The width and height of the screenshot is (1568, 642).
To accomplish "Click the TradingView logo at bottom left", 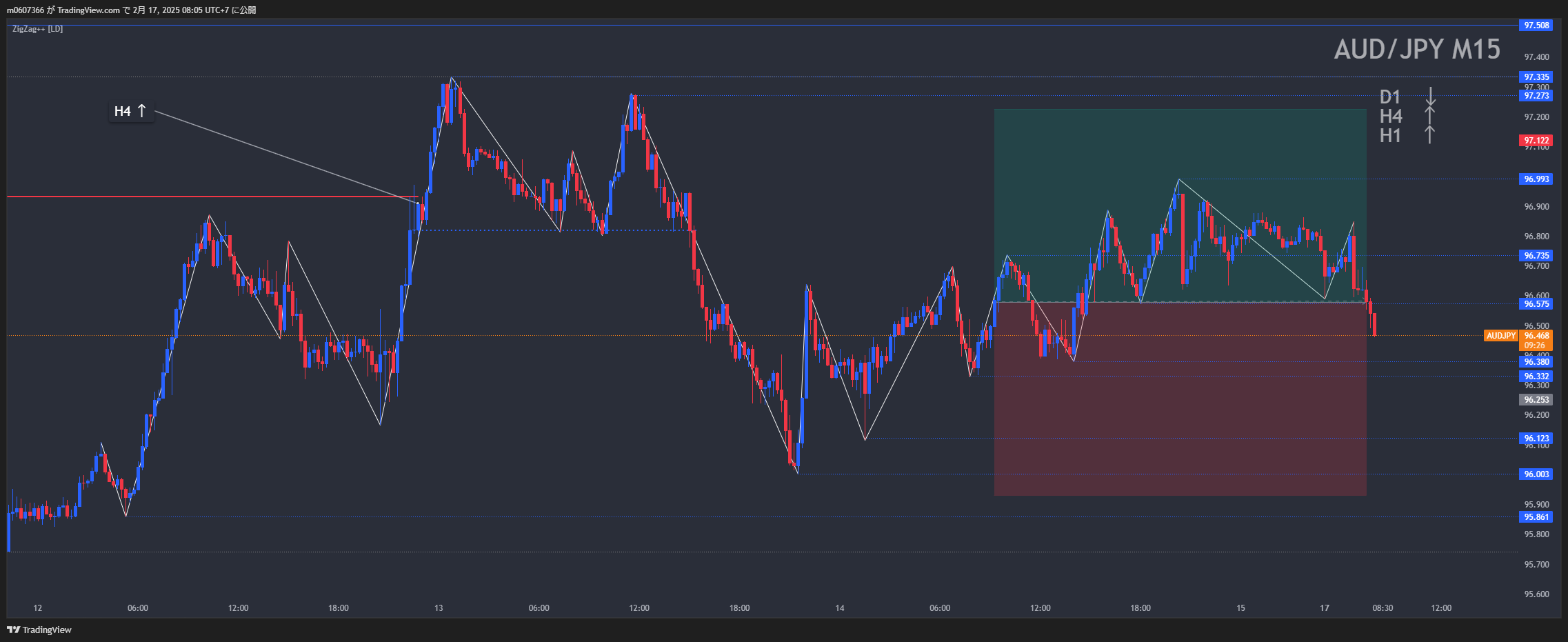I will pyautogui.click(x=39, y=630).
